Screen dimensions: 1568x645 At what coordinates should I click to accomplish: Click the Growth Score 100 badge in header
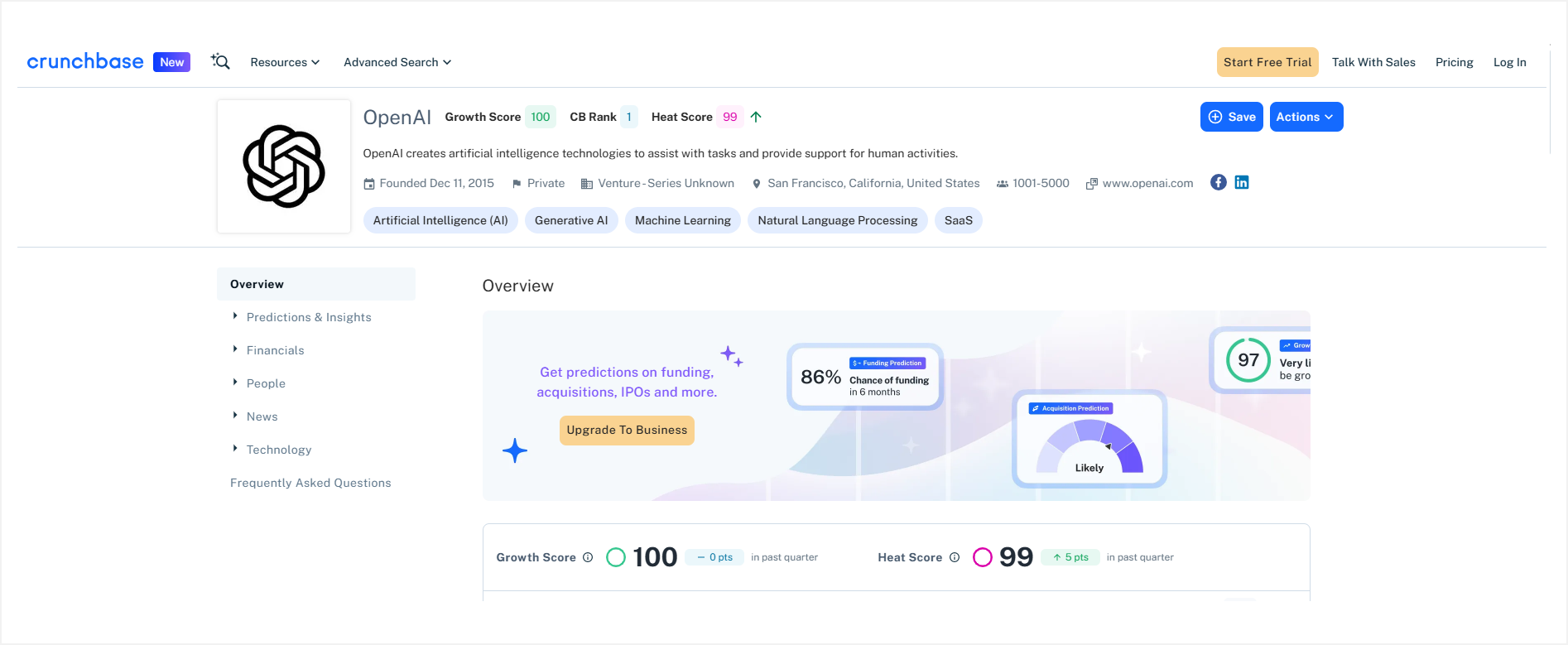click(x=541, y=117)
